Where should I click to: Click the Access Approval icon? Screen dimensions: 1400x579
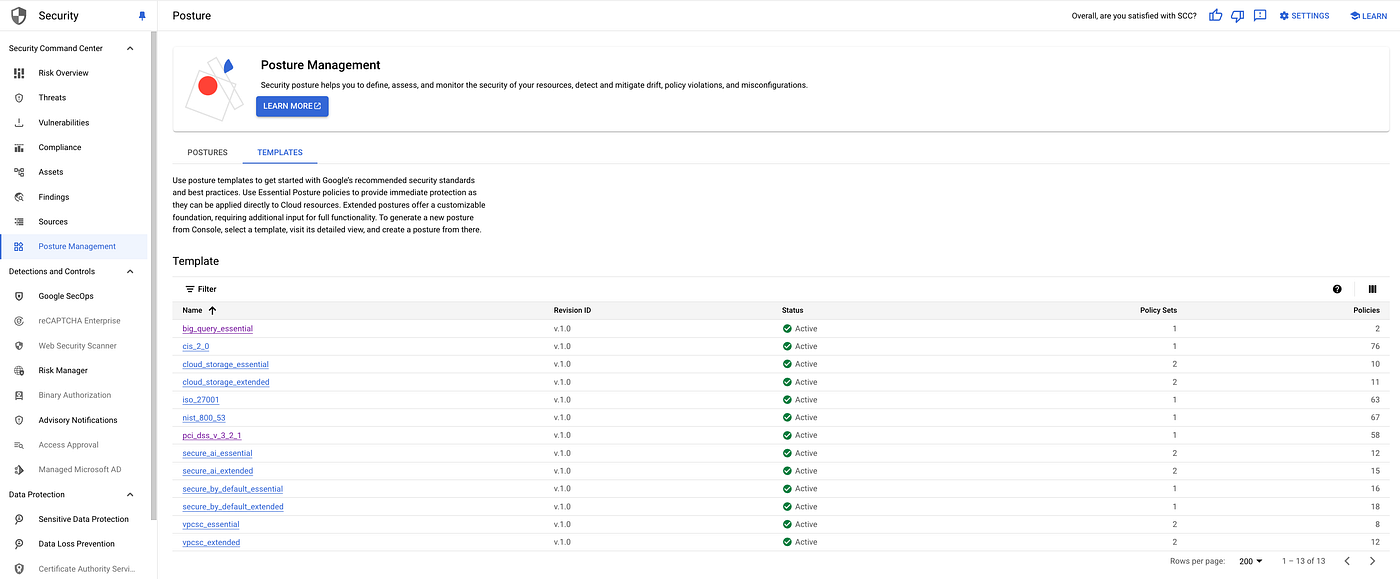[19, 445]
